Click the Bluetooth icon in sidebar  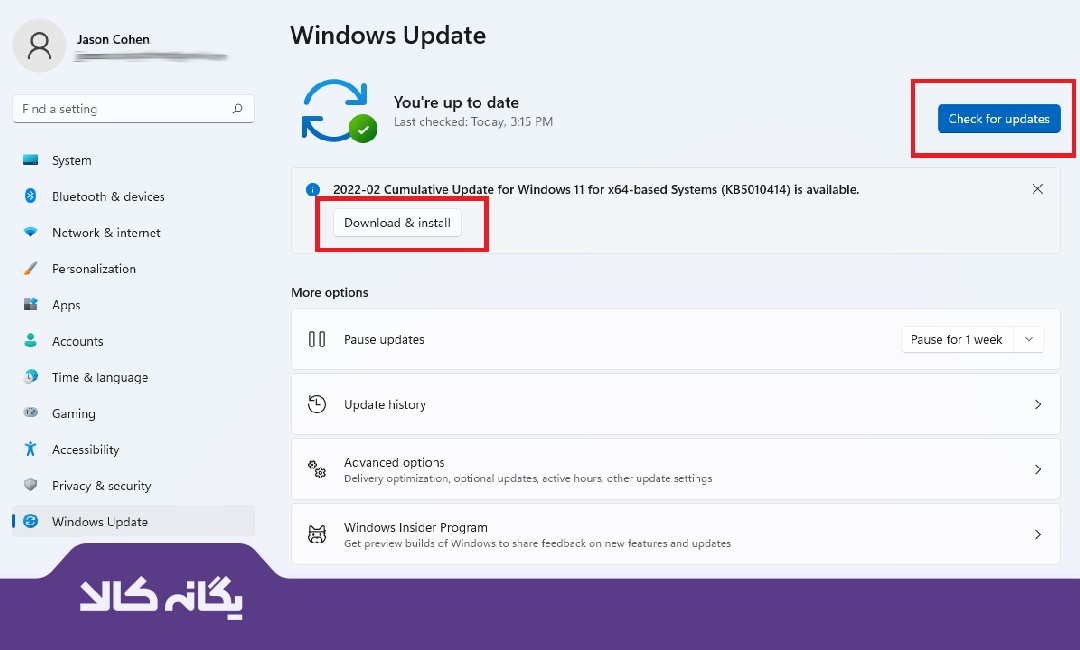(x=30, y=196)
